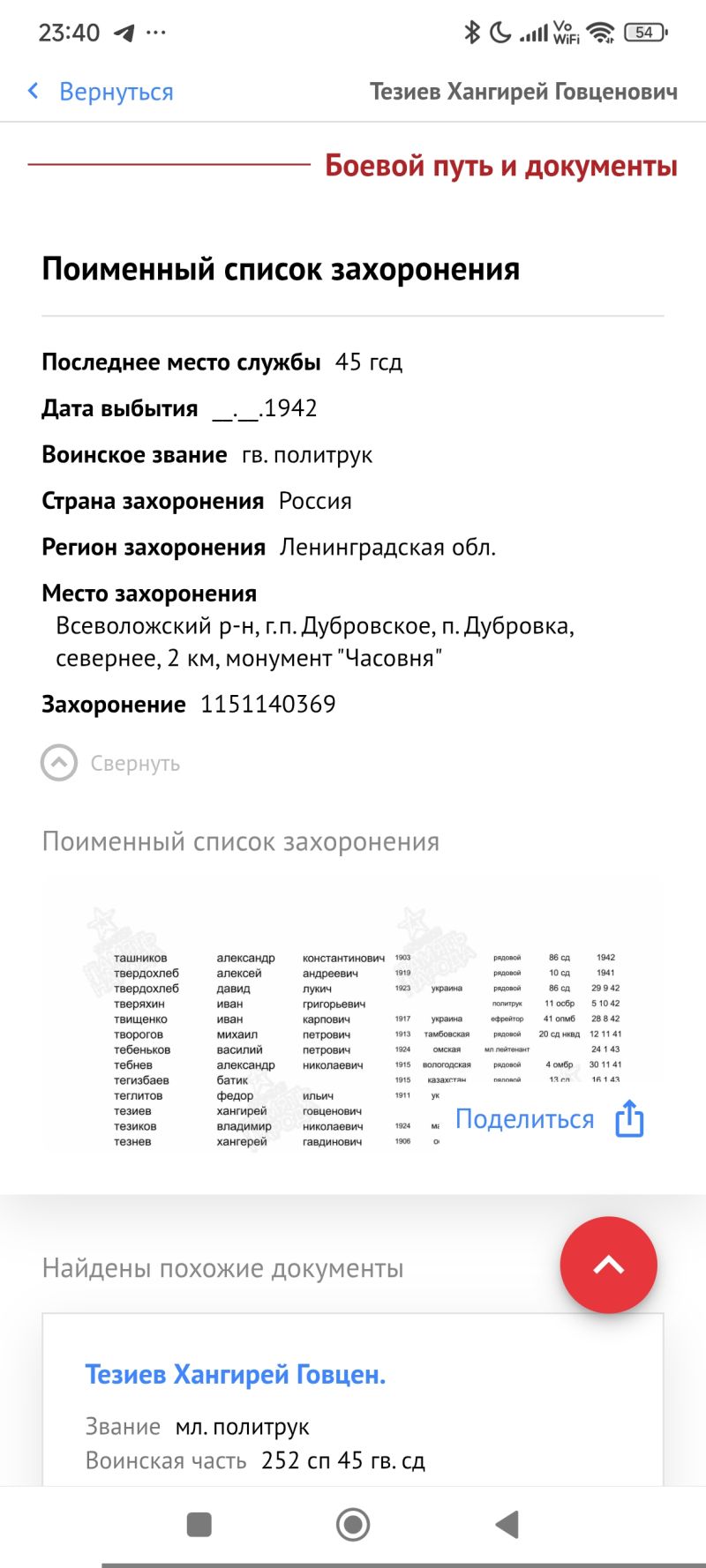Tap the Захоронение number 1151140369

coord(268,704)
